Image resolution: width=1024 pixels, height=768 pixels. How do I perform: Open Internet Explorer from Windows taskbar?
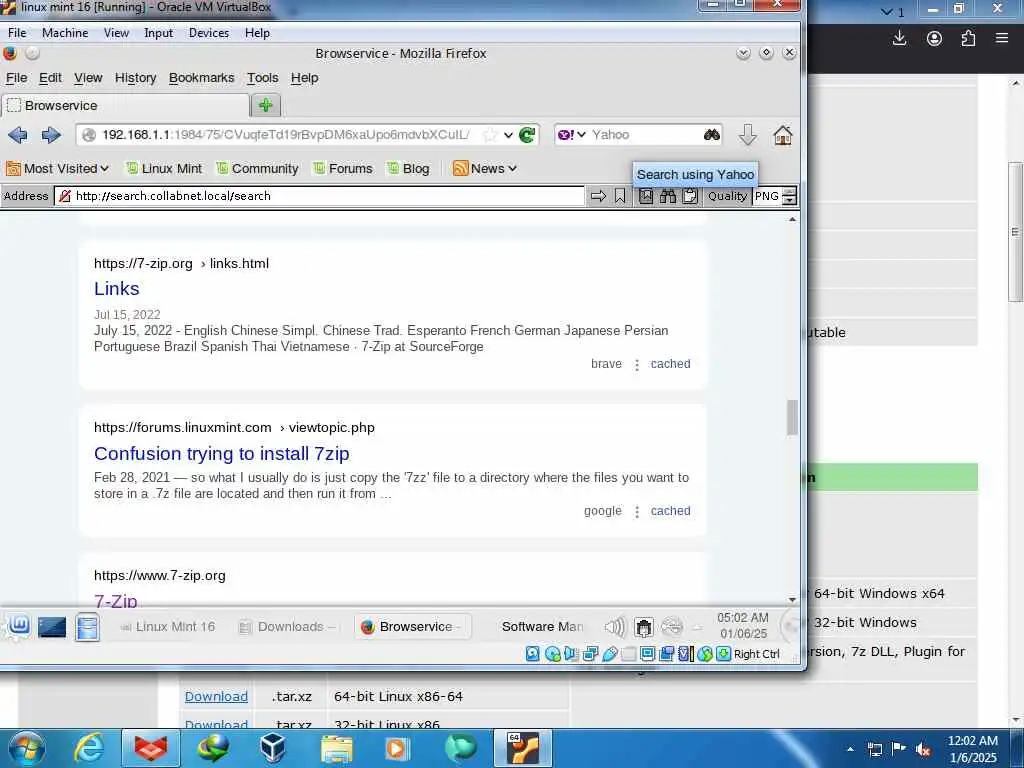coord(88,748)
